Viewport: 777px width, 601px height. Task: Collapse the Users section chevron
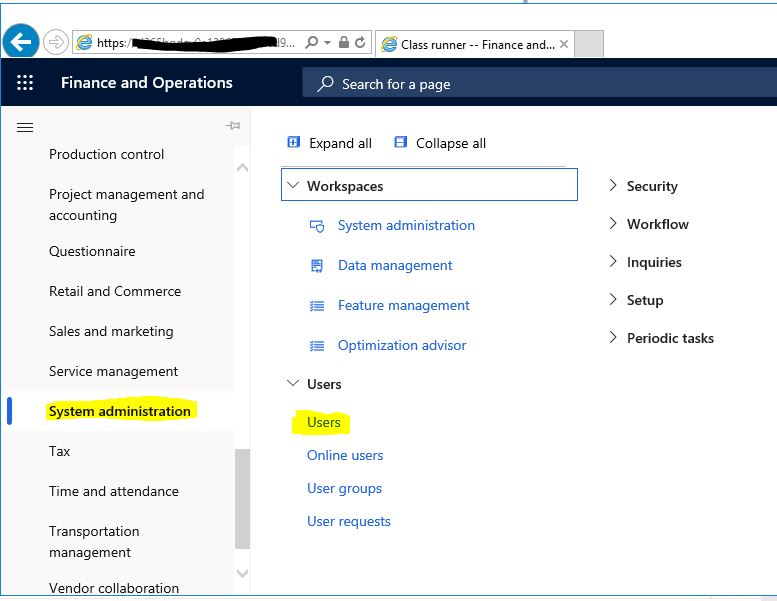293,383
